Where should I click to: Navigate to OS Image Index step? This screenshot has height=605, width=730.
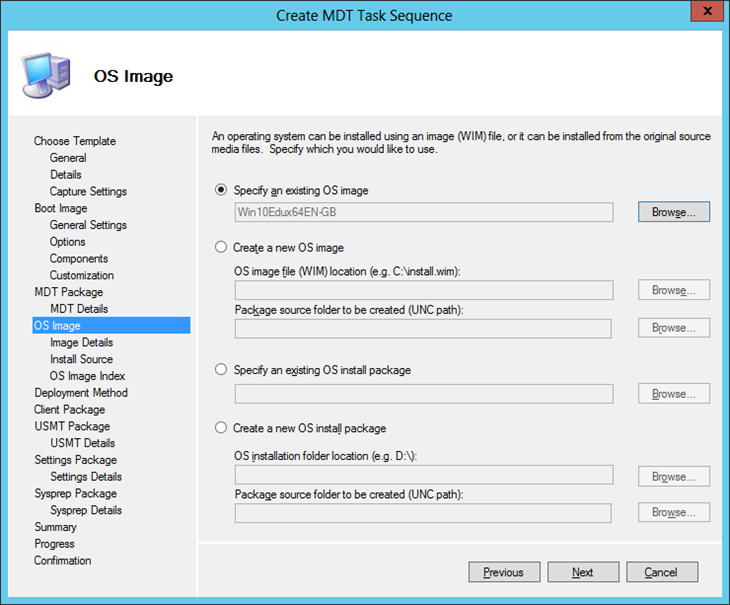coord(88,376)
